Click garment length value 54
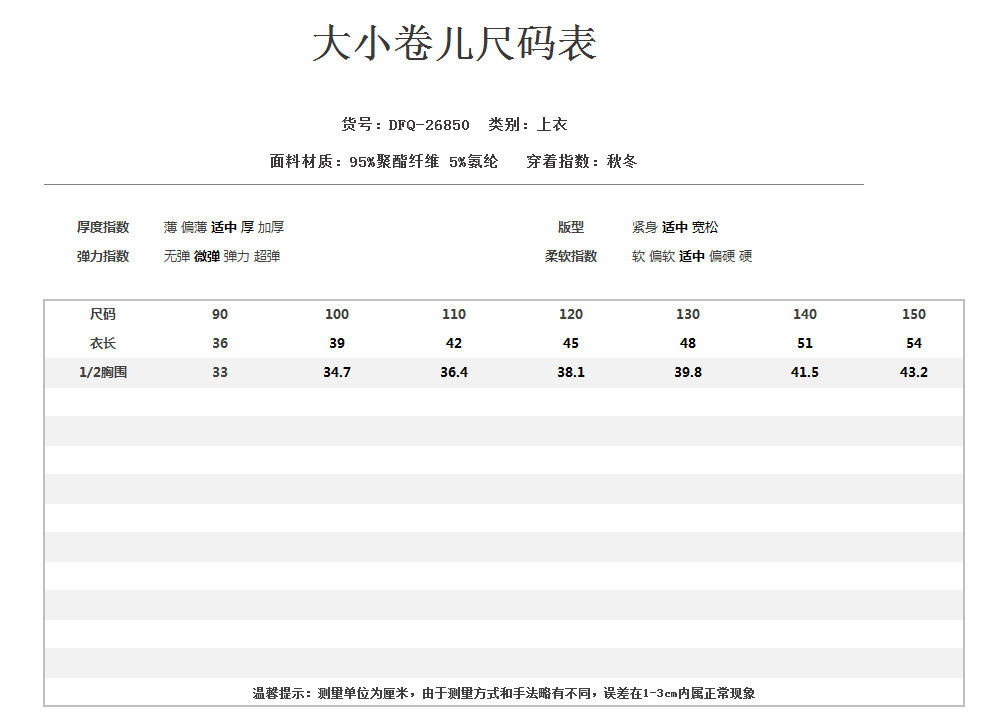 point(914,343)
